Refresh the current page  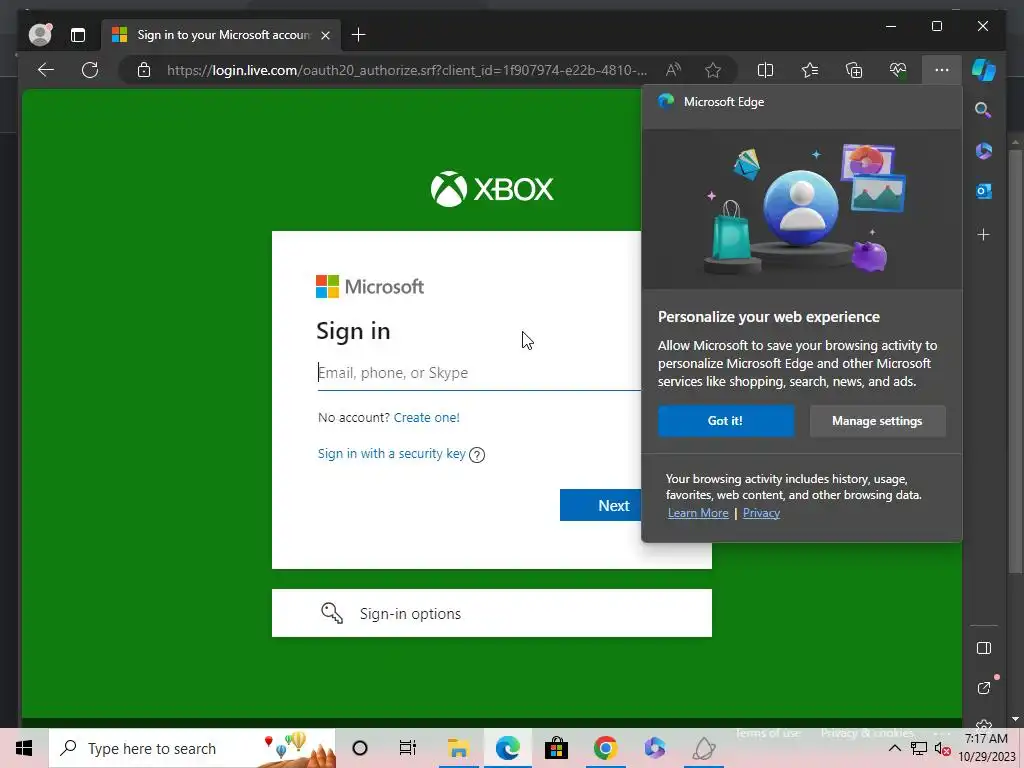pos(90,70)
